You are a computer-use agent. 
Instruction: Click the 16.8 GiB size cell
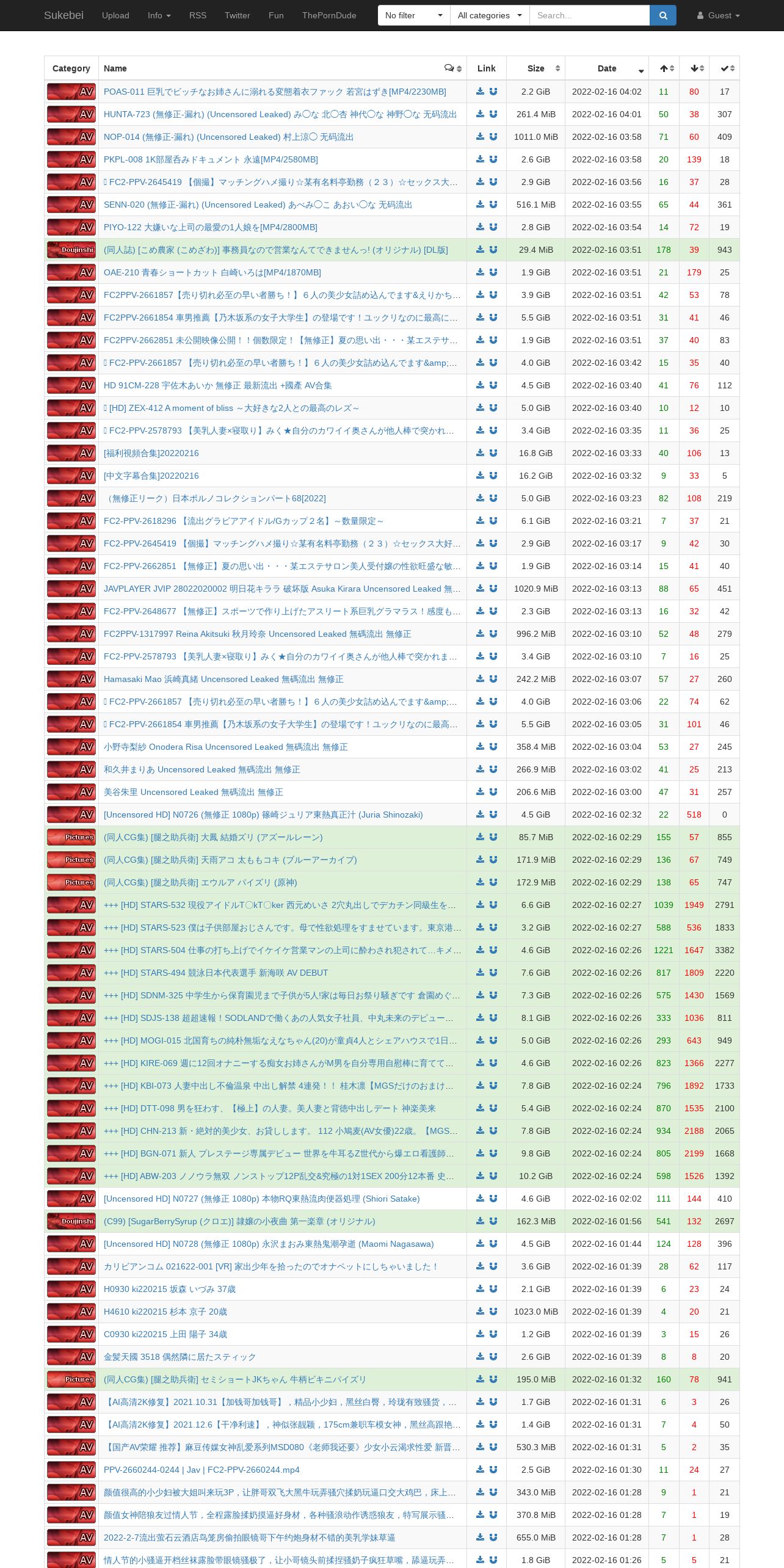(x=535, y=453)
